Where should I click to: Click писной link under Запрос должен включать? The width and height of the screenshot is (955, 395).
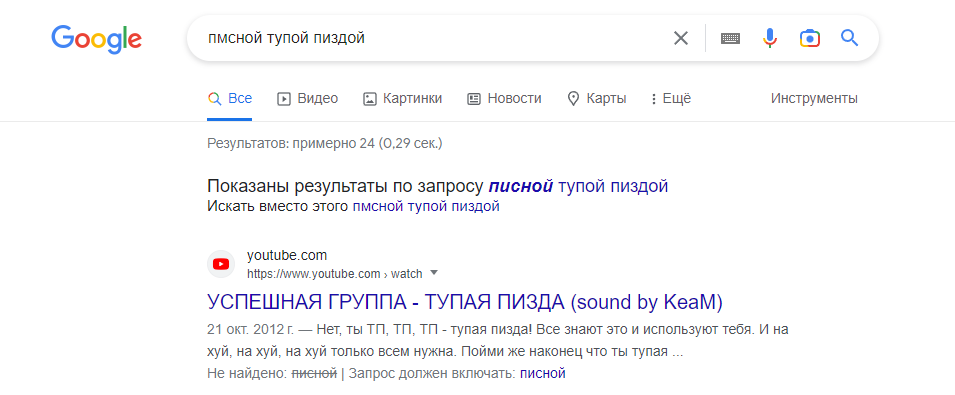[x=543, y=373]
